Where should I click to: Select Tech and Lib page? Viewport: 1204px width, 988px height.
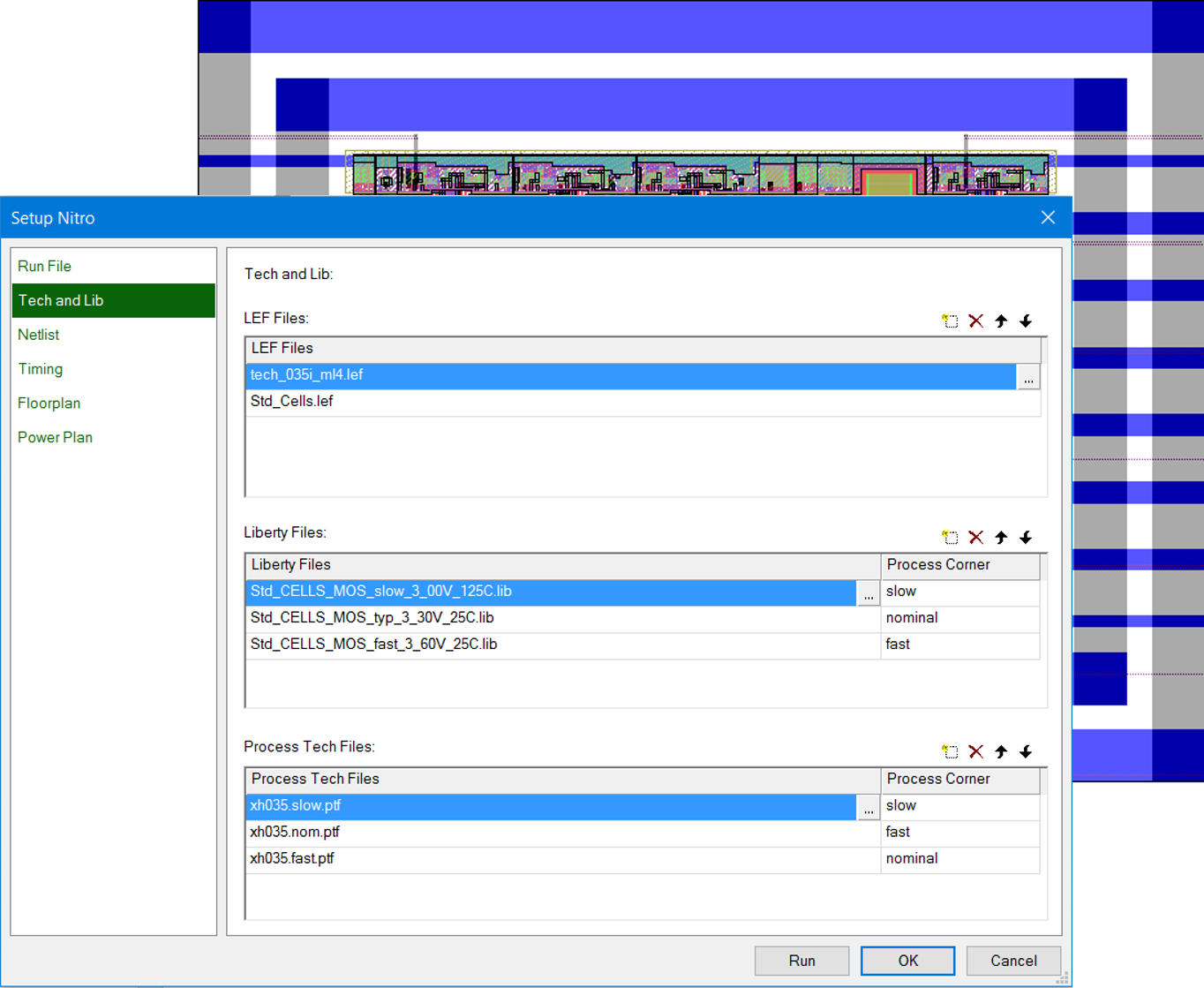[x=114, y=300]
